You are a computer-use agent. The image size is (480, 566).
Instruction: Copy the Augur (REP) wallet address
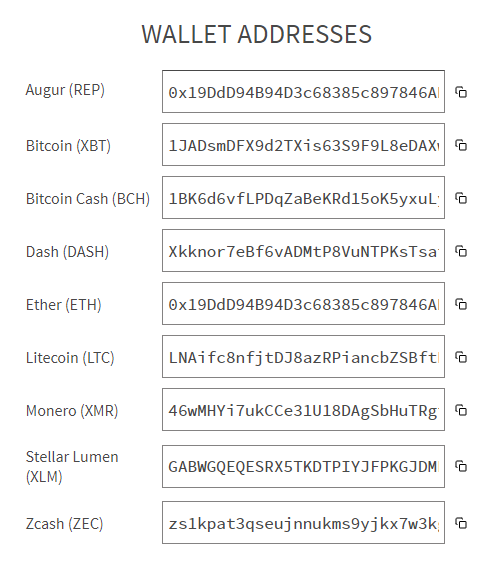[x=461, y=92]
